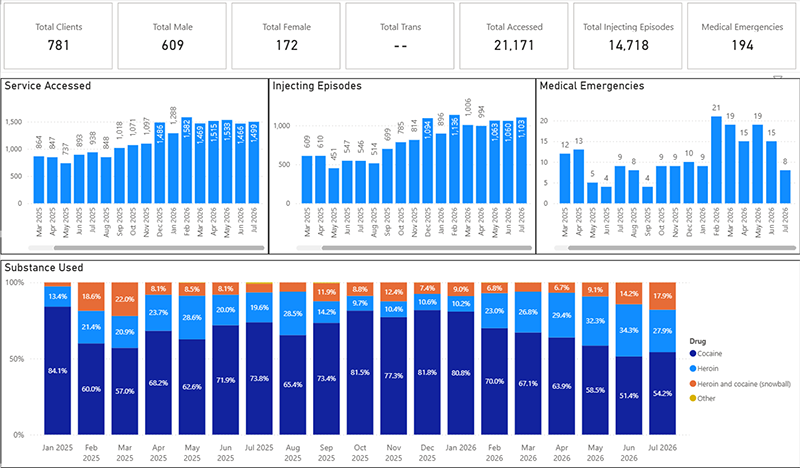Select the Heroin and cocaine (snowball) legend dot
Viewport: 800px width, 468px height.
(x=693, y=383)
